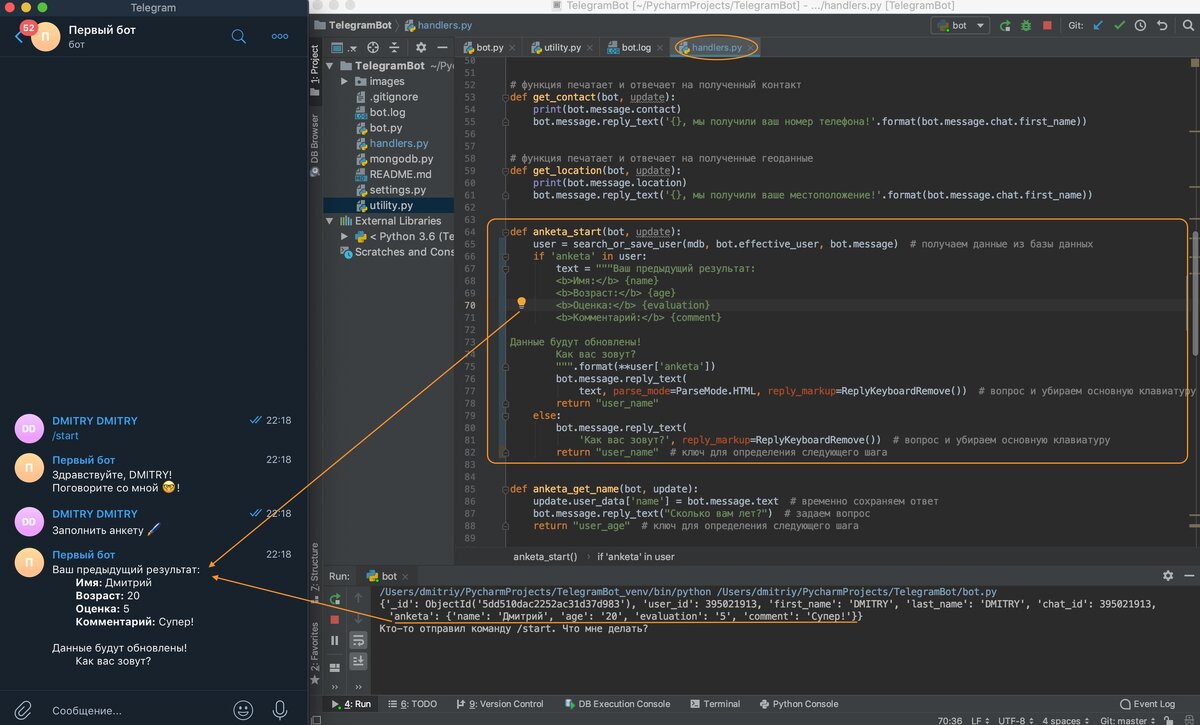Open the Project view selector dropdown

(345, 47)
